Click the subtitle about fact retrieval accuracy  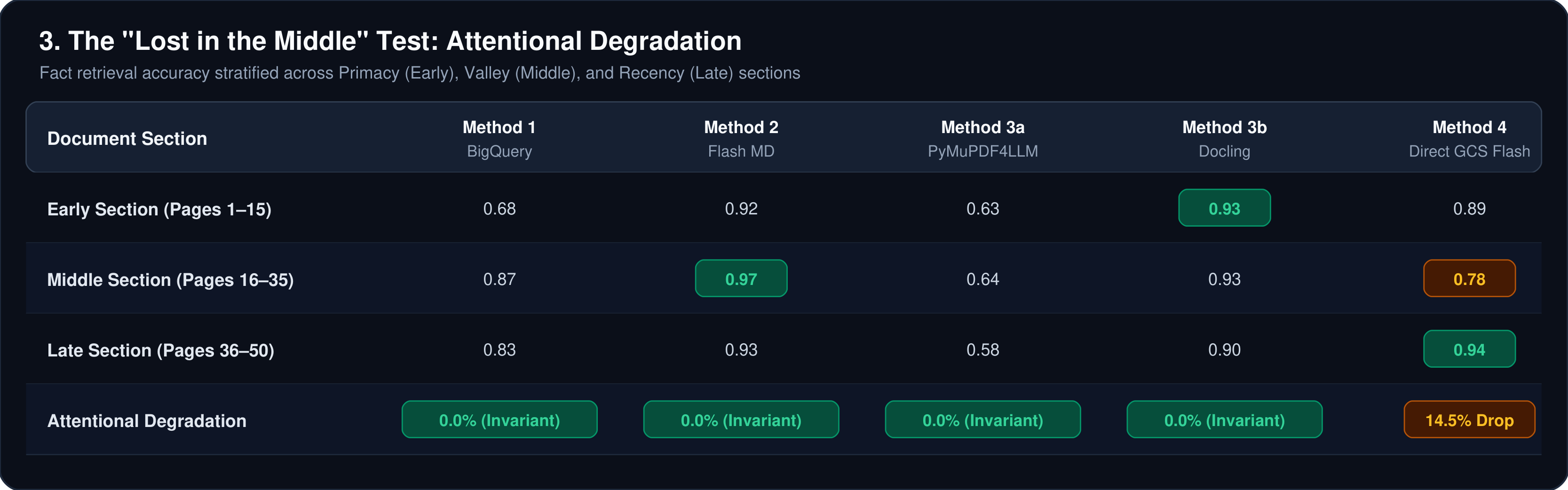[x=420, y=73]
